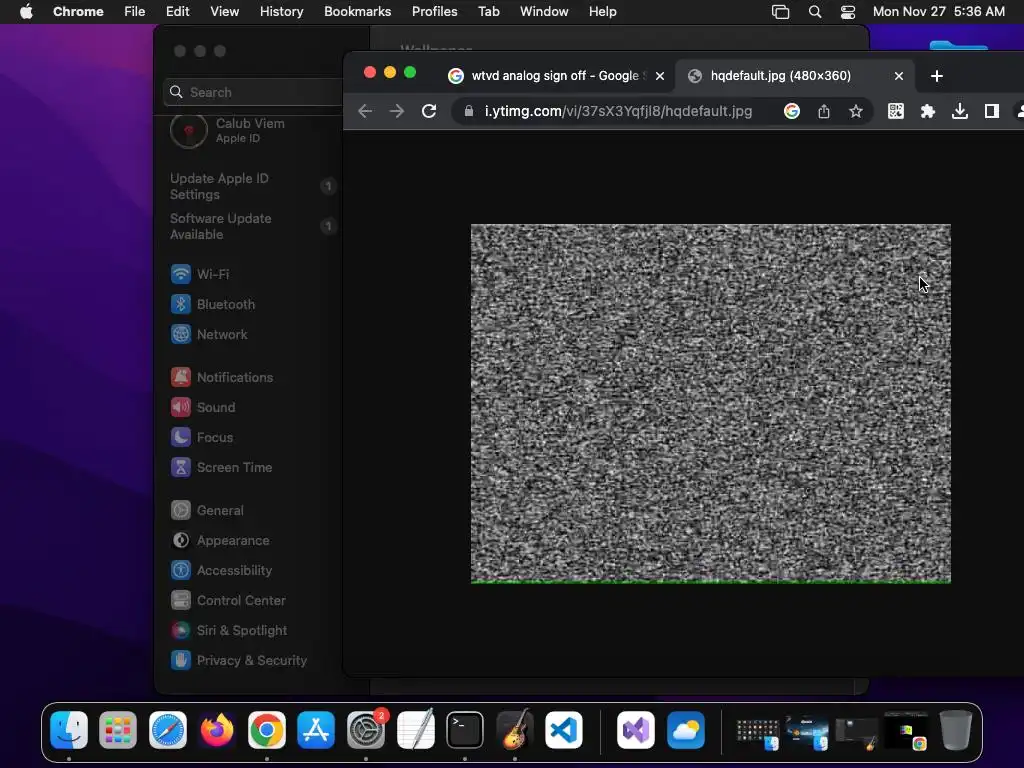Go forward in Chrome toolbar
Viewport: 1024px width, 768px height.
tap(396, 111)
